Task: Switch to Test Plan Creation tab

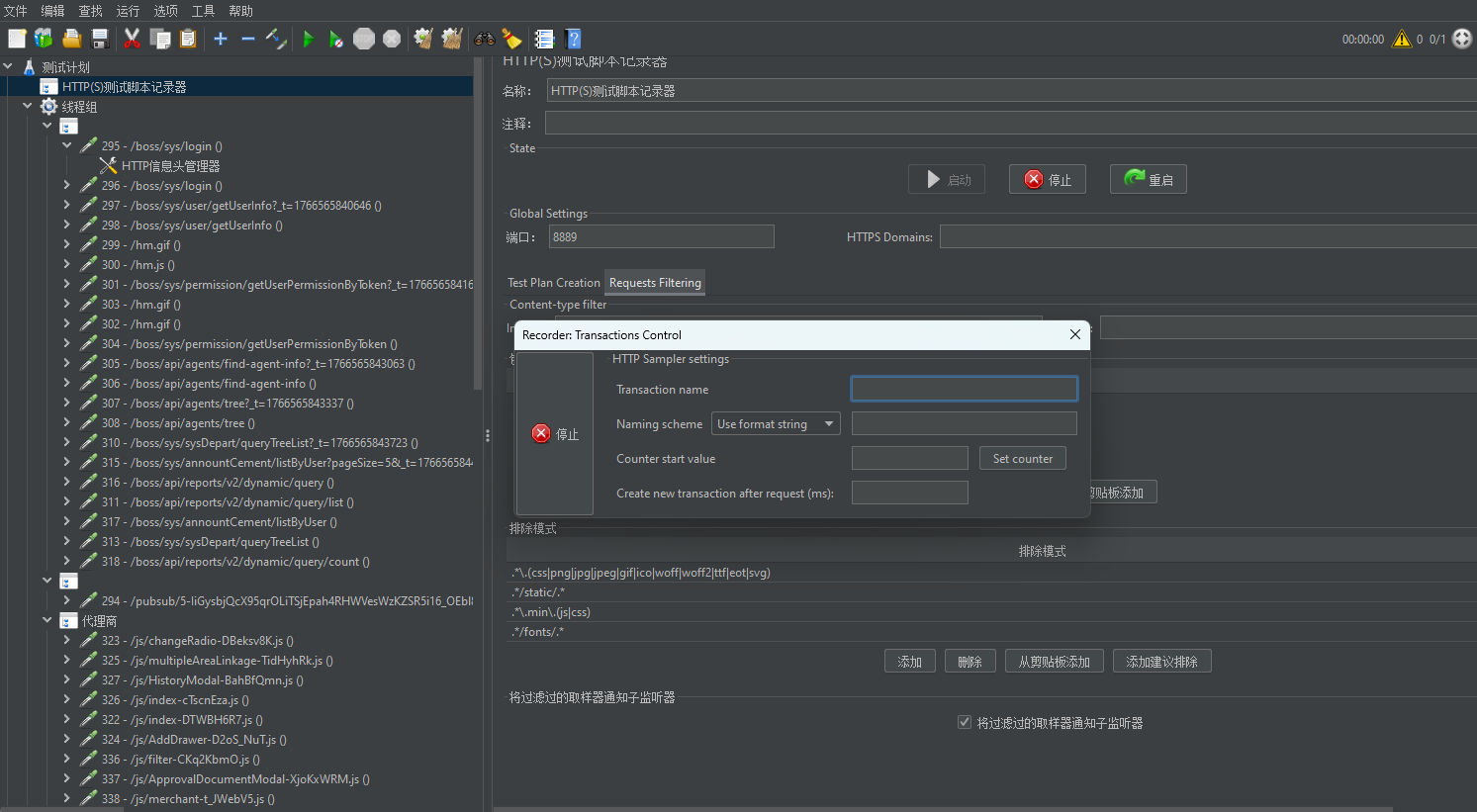Action: pyautogui.click(x=554, y=283)
